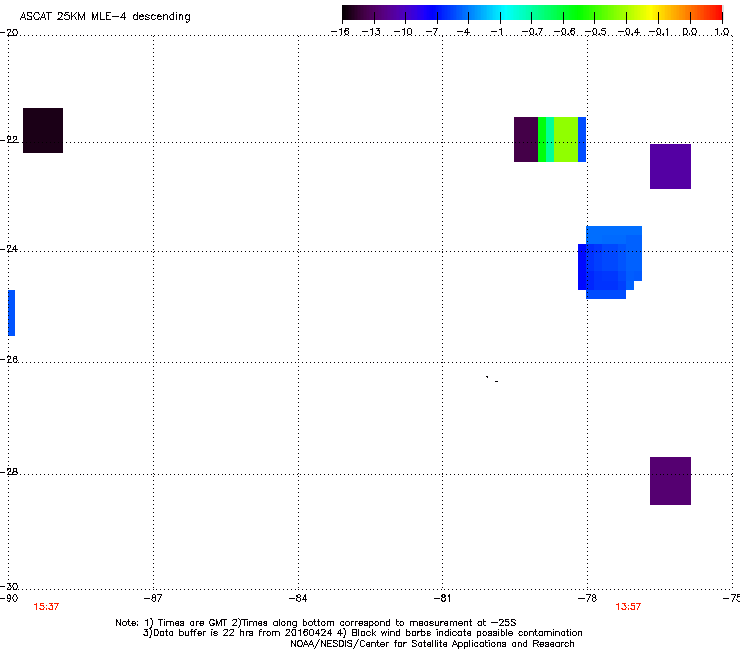Image resolution: width=740 pixels, height=650 pixels.
Task: Click the NOAA/NESDIS credit line
Action: tap(432, 644)
